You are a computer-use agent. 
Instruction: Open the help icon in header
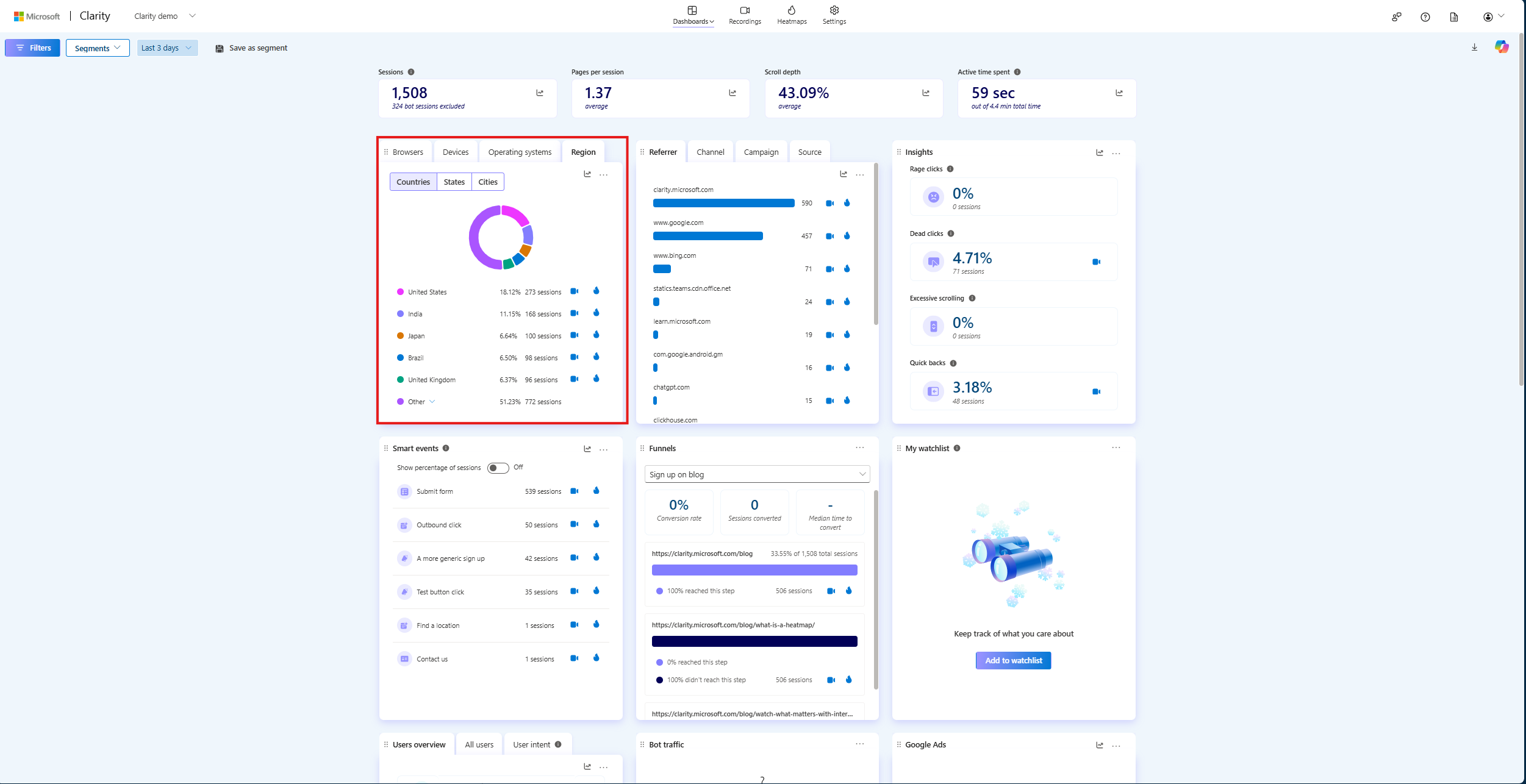pyautogui.click(x=1425, y=17)
